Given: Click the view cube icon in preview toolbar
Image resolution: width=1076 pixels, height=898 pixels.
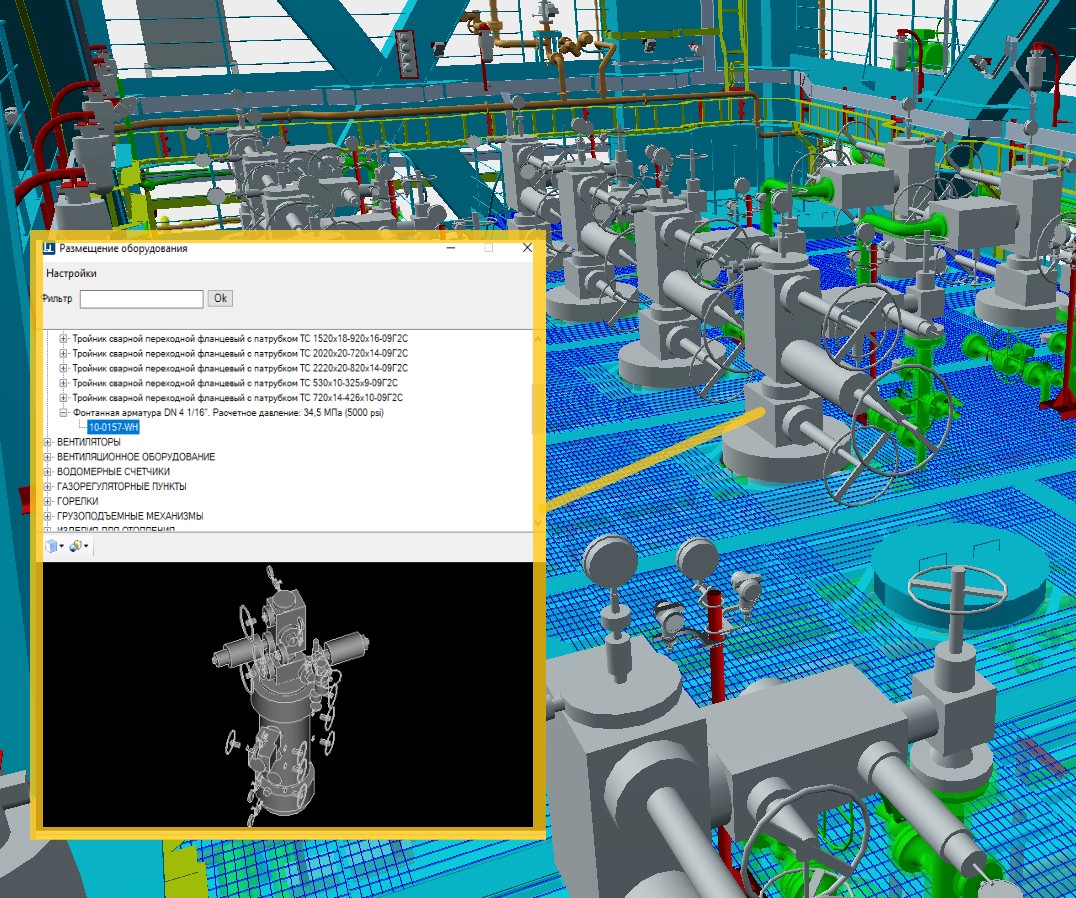Looking at the screenshot, I should coord(52,546).
